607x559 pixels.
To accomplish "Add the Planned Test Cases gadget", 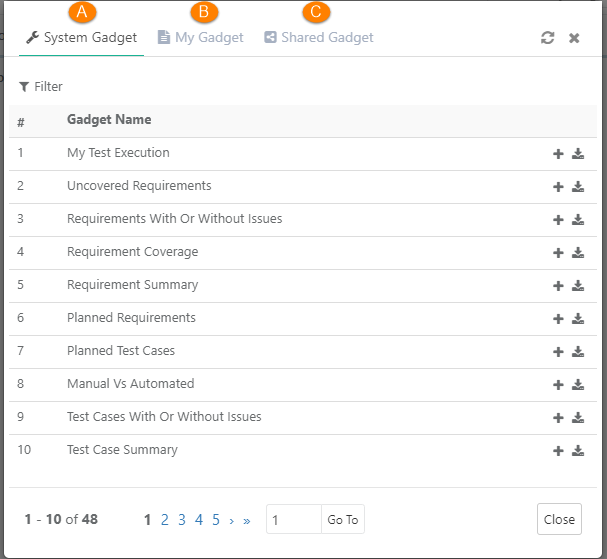I will pyautogui.click(x=558, y=352).
